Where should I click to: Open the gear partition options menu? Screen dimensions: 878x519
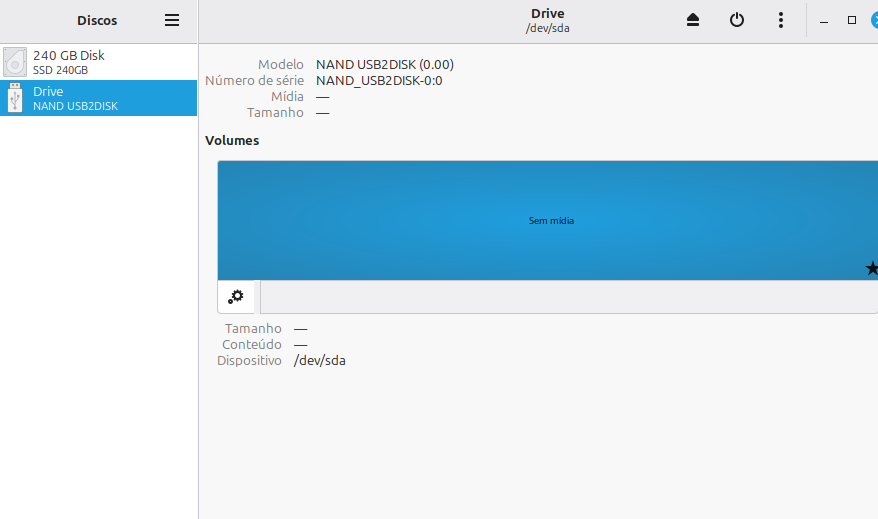tap(236, 297)
